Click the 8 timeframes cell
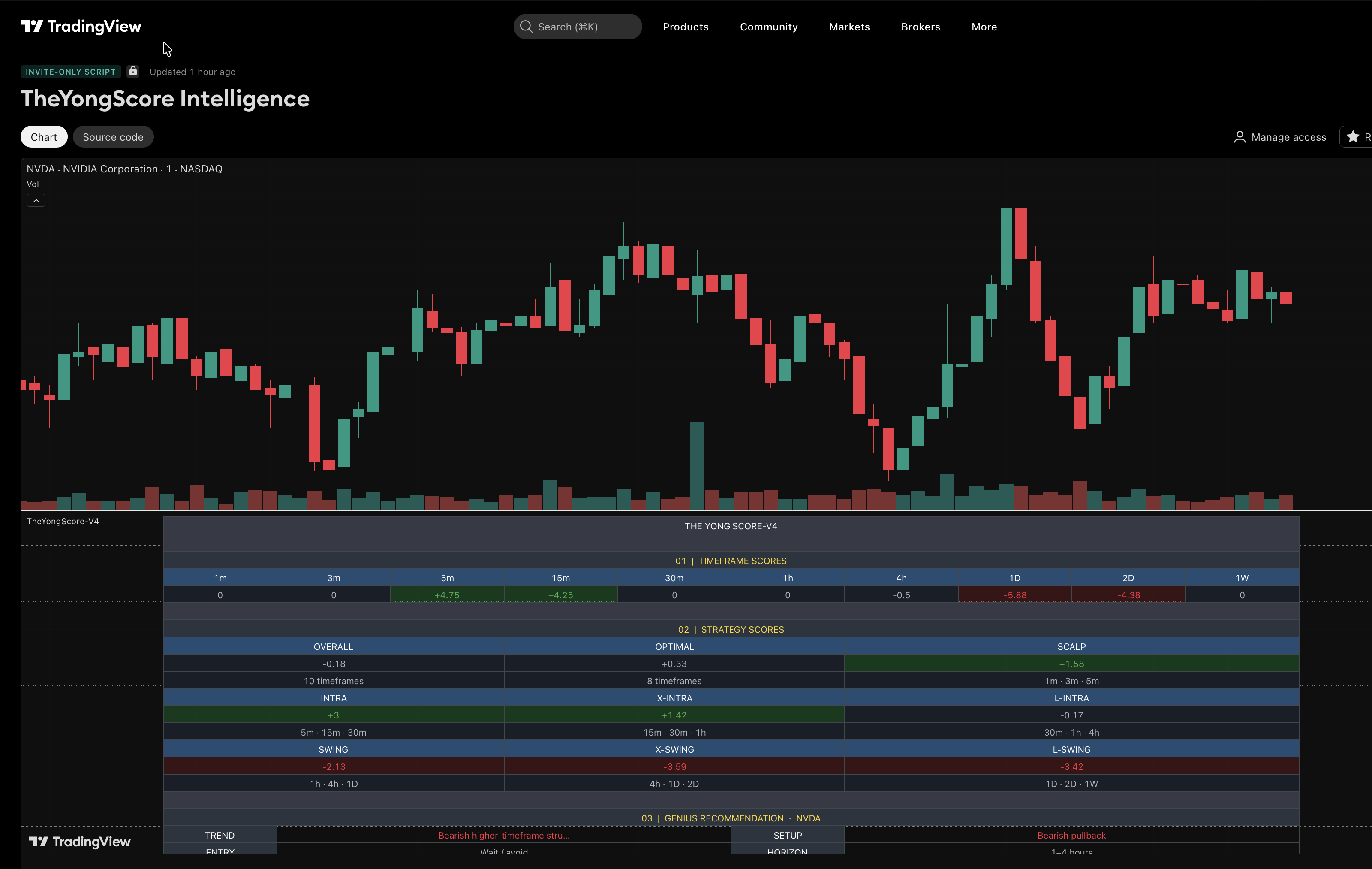Viewport: 1372px width, 869px height. point(674,681)
